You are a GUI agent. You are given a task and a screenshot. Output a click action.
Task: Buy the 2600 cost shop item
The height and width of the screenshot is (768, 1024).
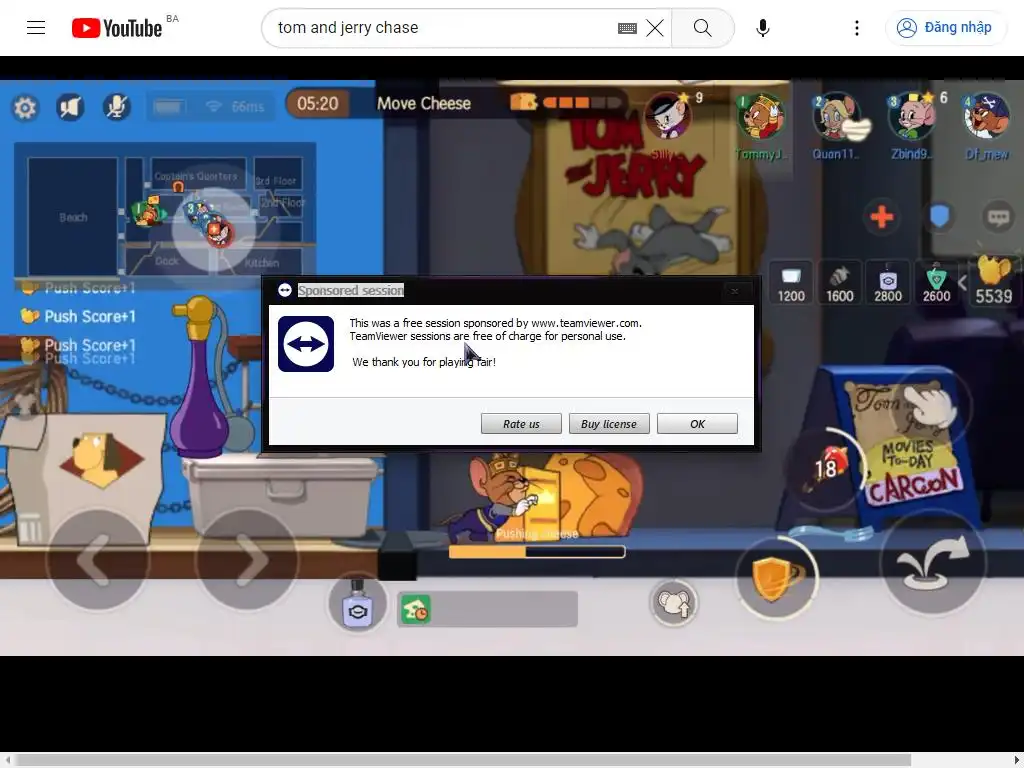pyautogui.click(x=936, y=283)
